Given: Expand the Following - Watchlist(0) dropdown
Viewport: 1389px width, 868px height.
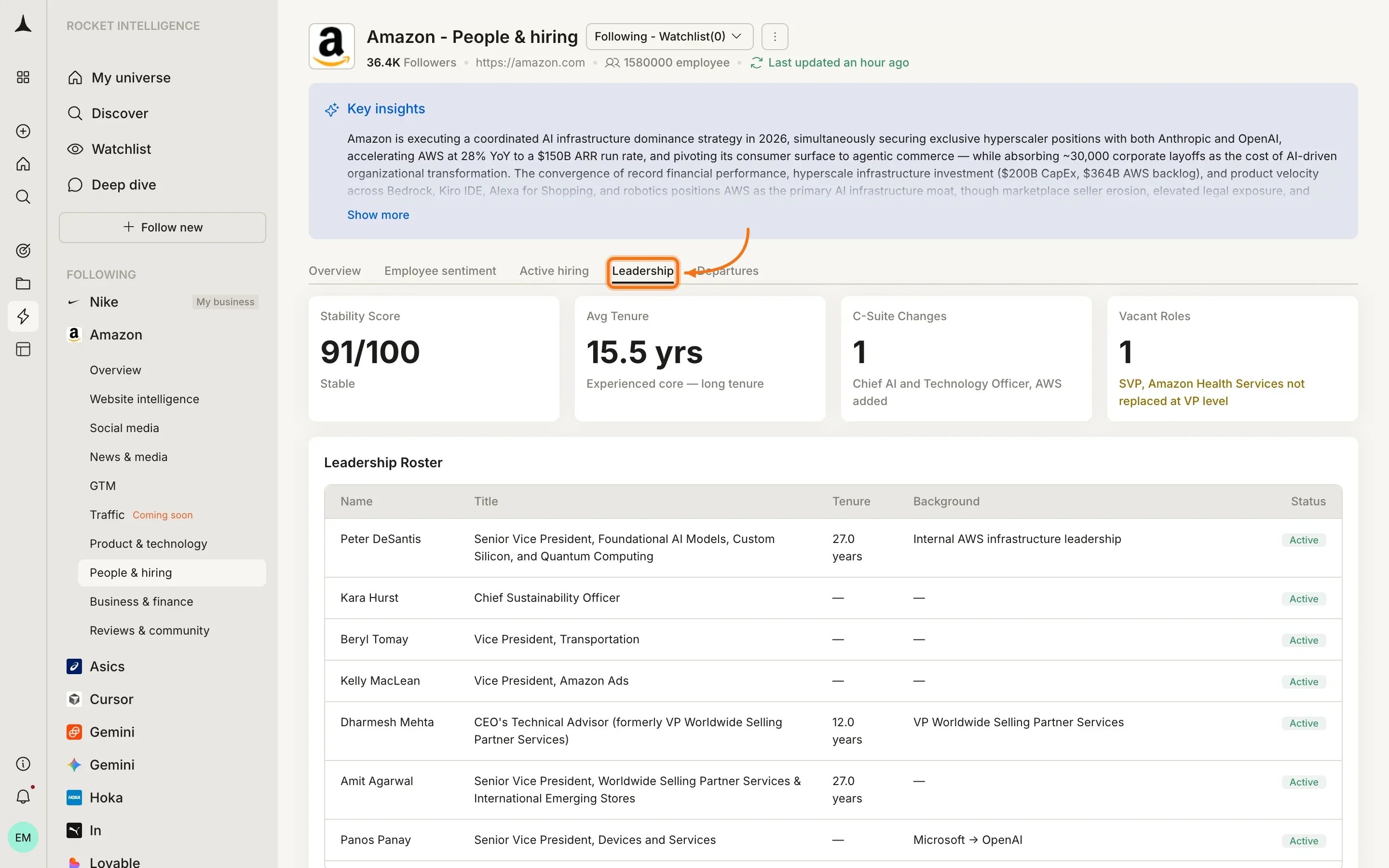Looking at the screenshot, I should [x=669, y=37].
